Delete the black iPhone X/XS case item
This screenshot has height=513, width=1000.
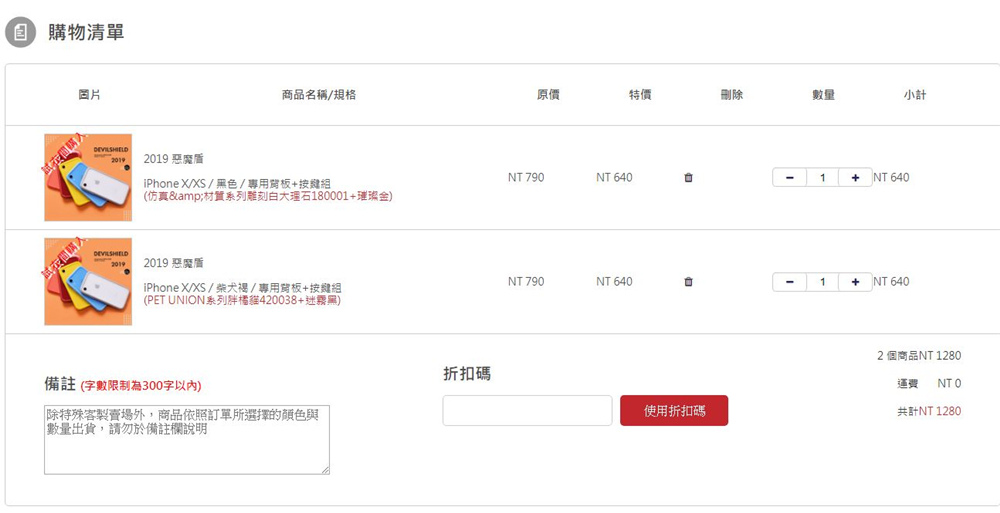point(688,177)
